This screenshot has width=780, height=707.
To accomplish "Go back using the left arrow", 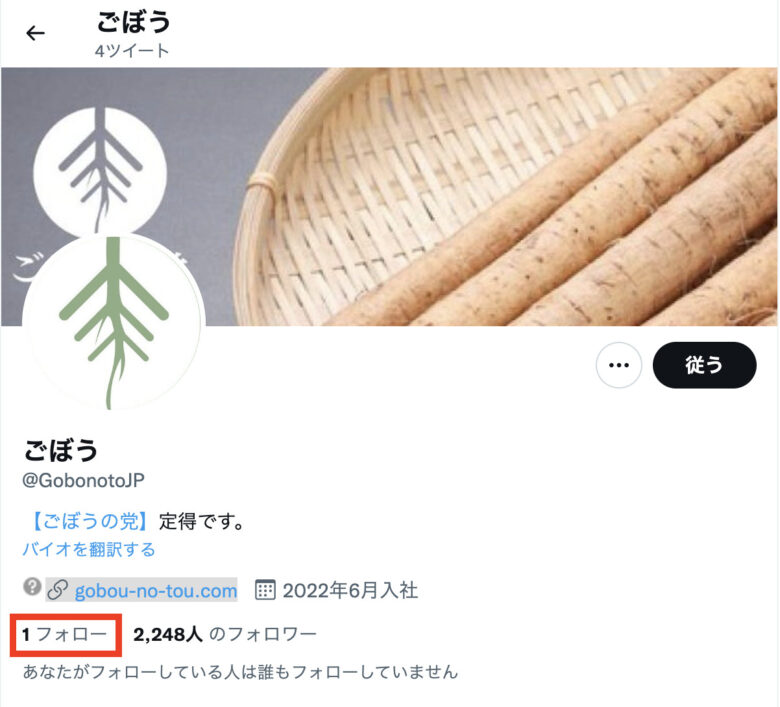I will pos(35,33).
